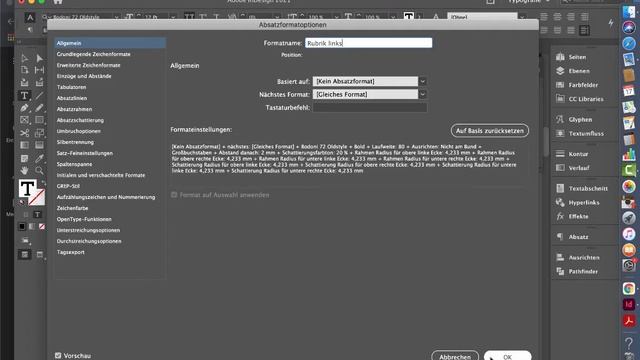Select the Type tool
This screenshot has height=360, width=640.
[x=24, y=96]
